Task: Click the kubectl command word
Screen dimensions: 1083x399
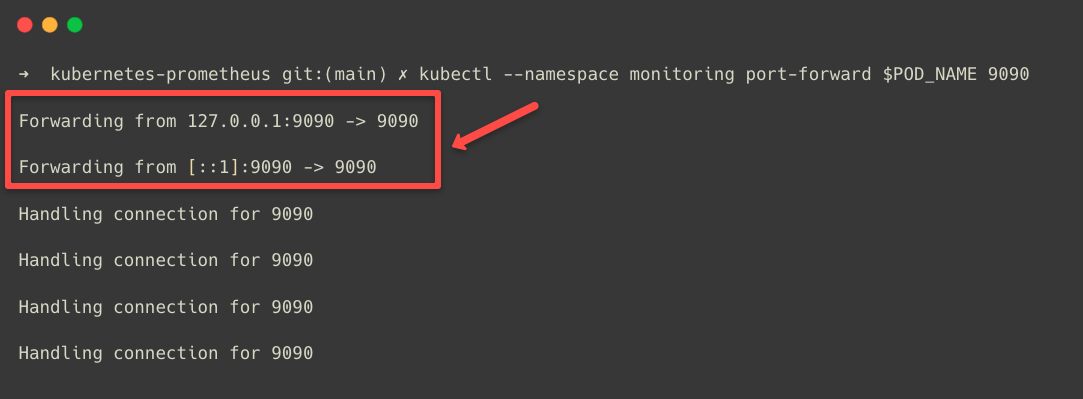Action: pos(456,75)
